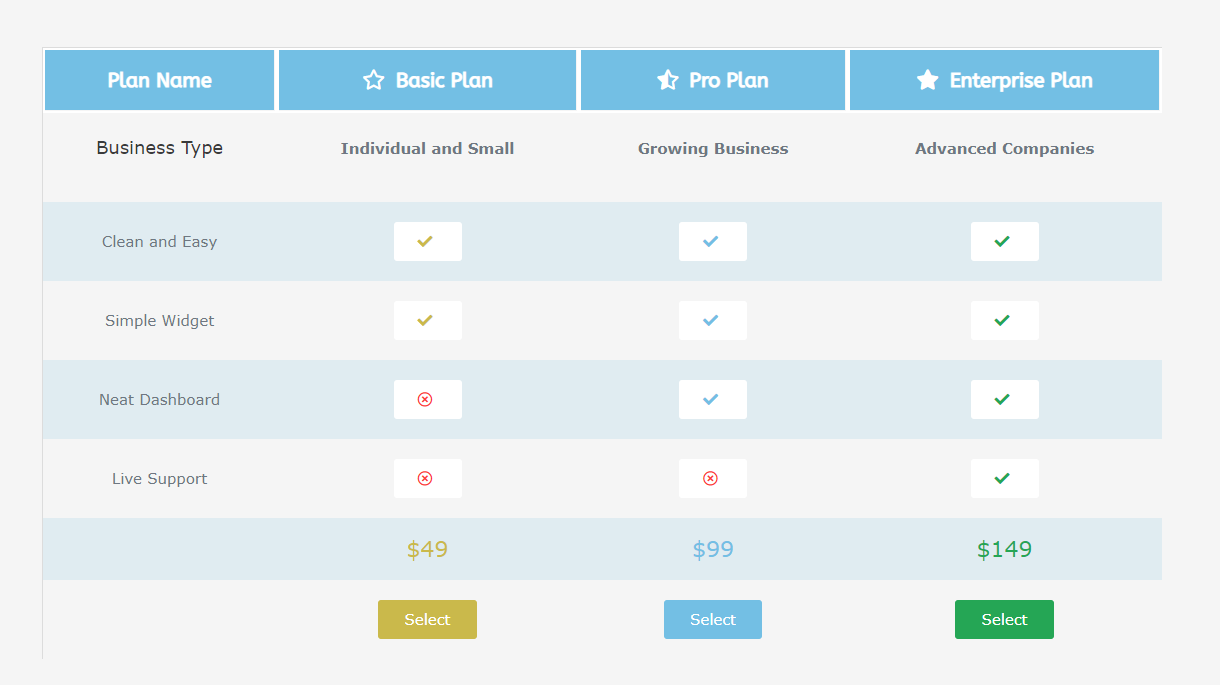Select the Enterprise plan with green button

click(1004, 619)
